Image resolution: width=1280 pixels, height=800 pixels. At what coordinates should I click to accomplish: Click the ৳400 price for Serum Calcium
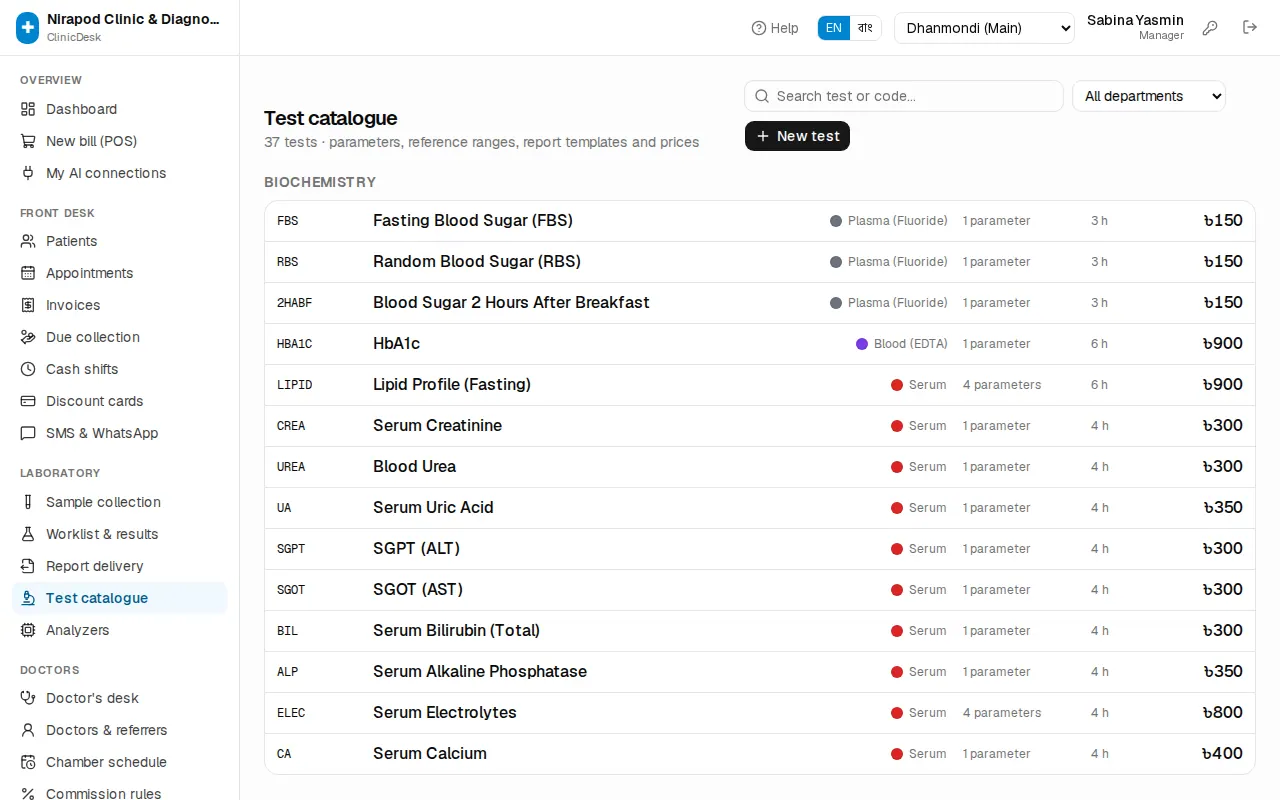coord(1222,754)
